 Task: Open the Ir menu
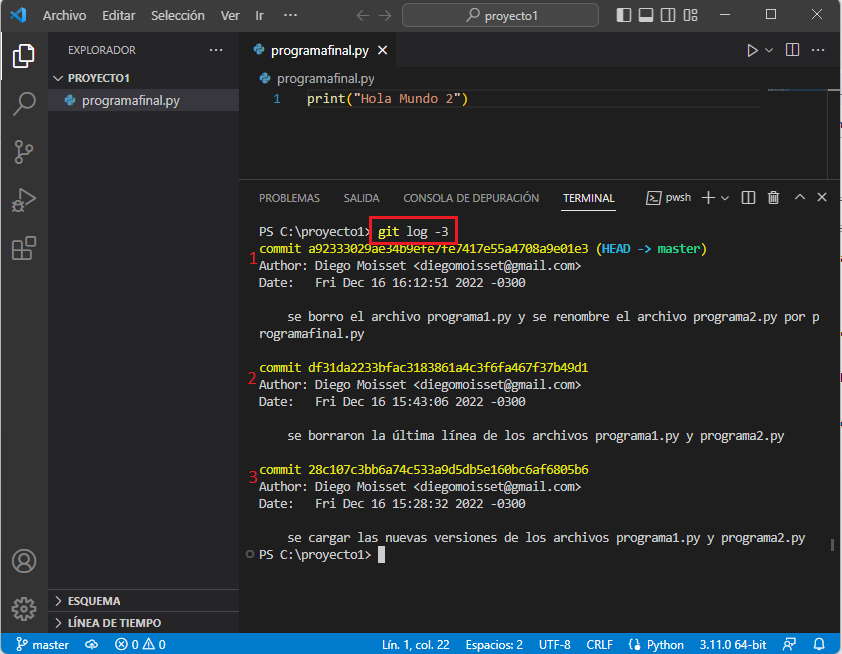coord(259,16)
